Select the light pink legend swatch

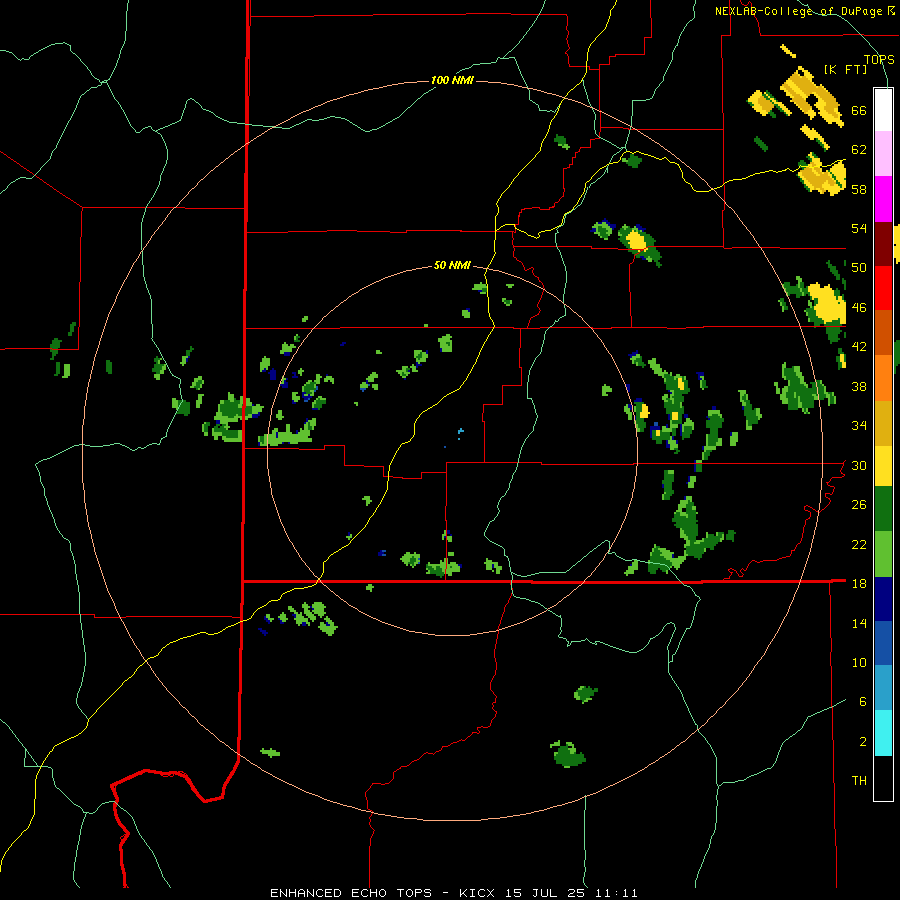pyautogui.click(x=883, y=153)
